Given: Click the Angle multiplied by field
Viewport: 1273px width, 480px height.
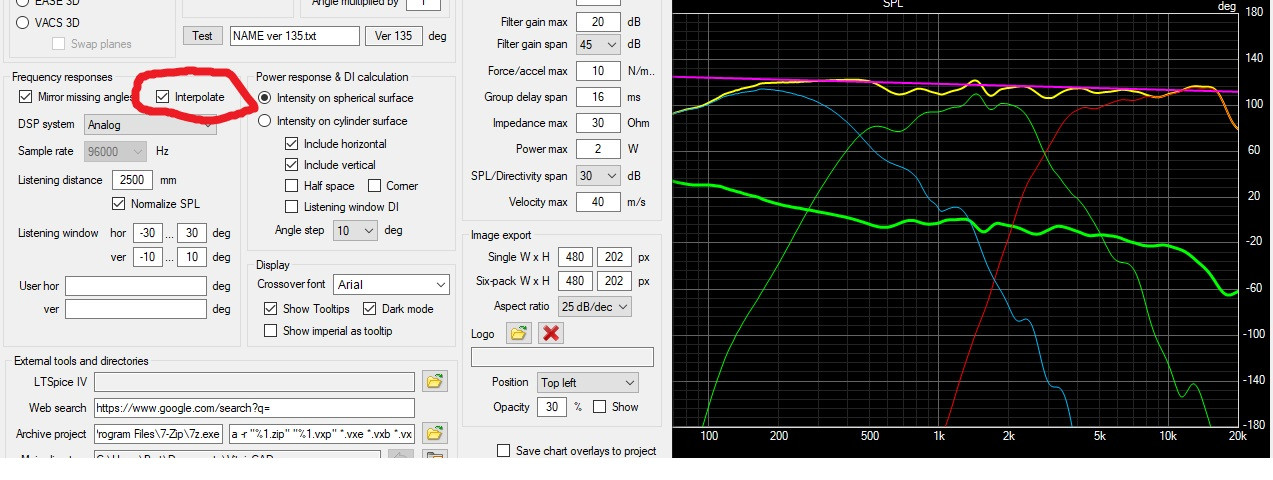Looking at the screenshot, I should click(424, 4).
